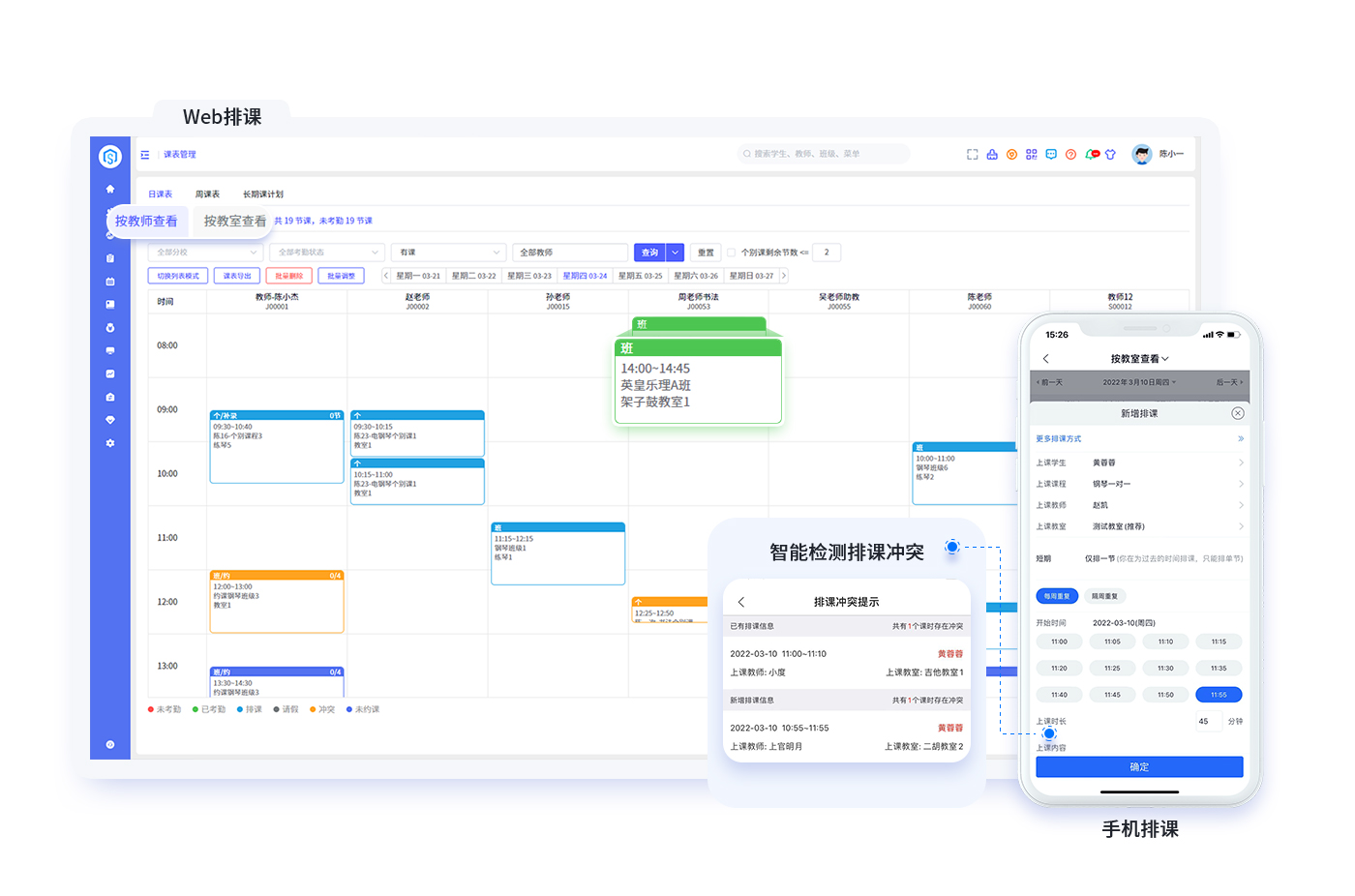Open the 全部考勤状态 attendance dropdown

pyautogui.click(x=327, y=252)
